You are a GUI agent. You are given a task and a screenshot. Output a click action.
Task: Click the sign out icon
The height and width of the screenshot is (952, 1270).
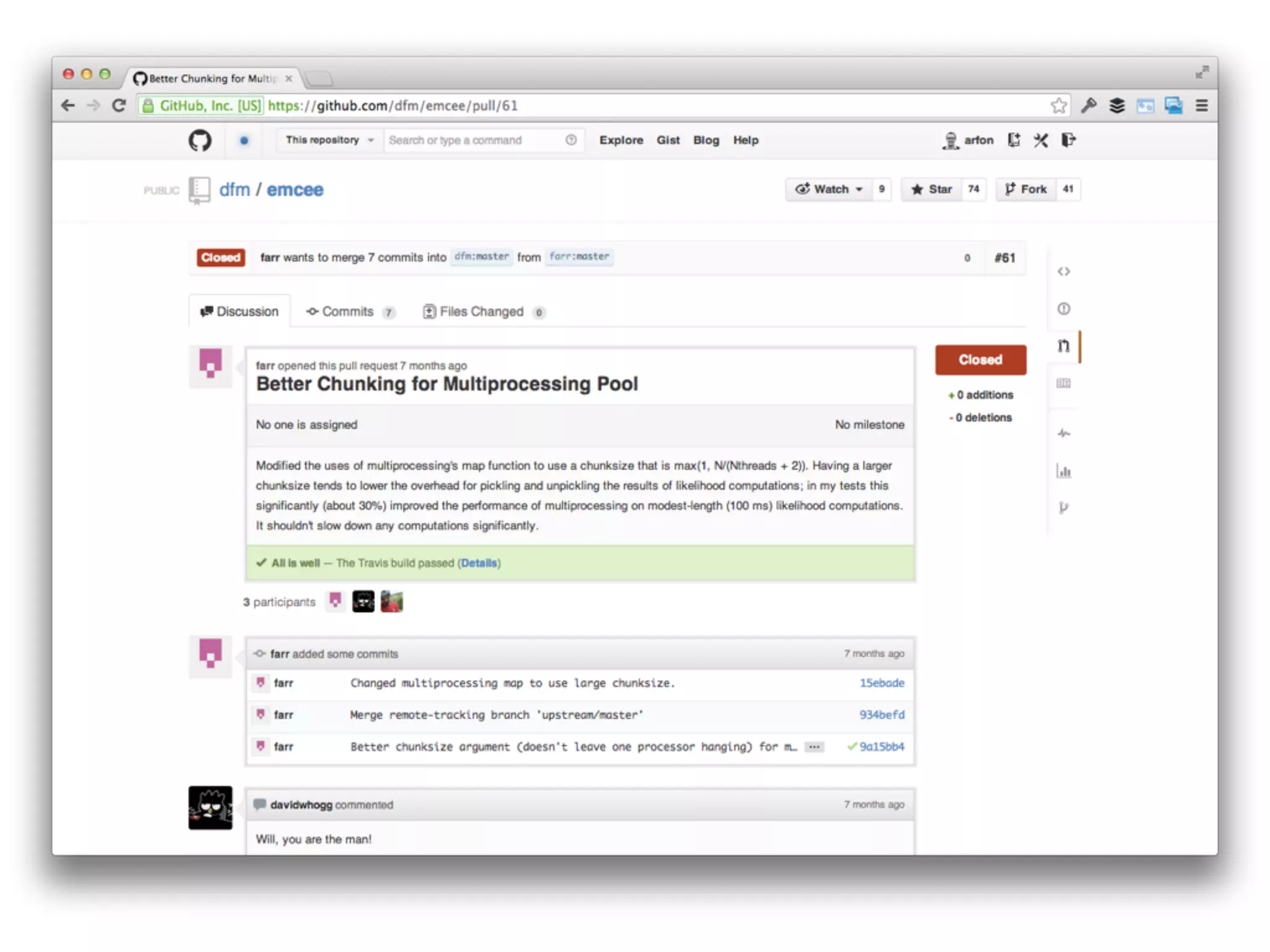pos(1068,140)
